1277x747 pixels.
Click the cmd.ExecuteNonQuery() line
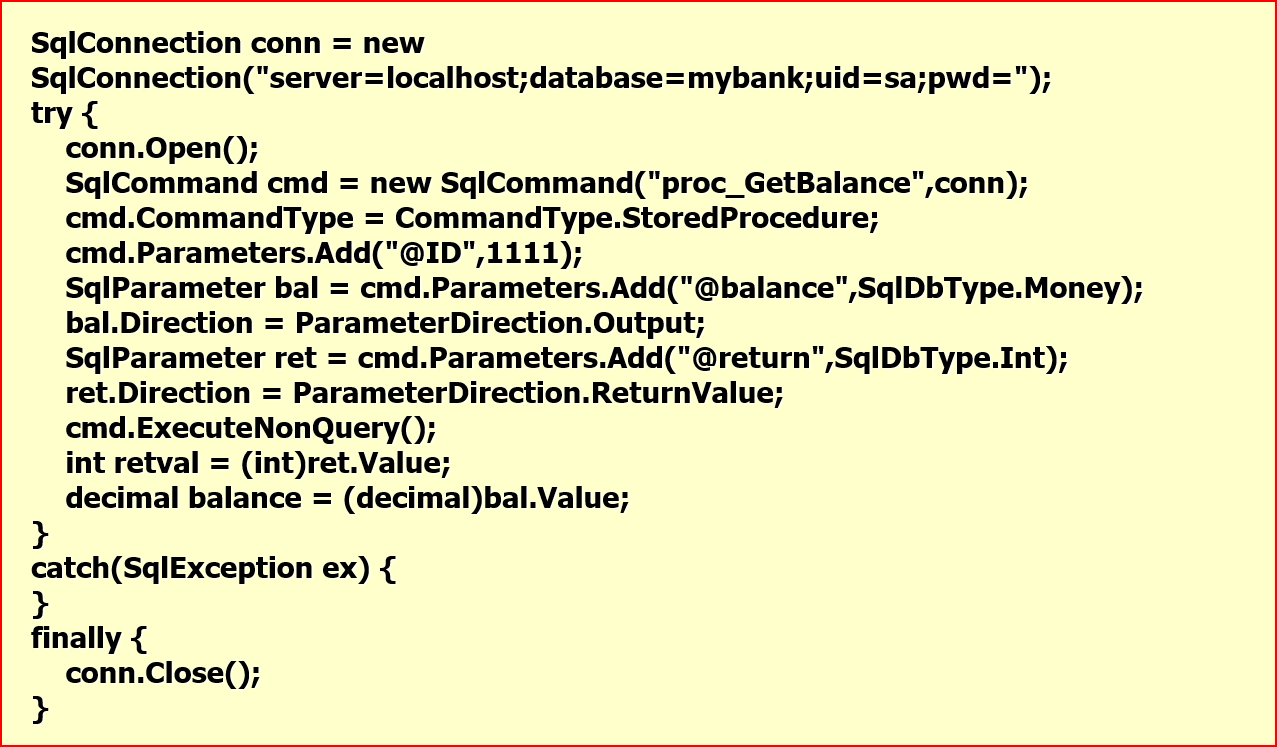tap(251, 429)
